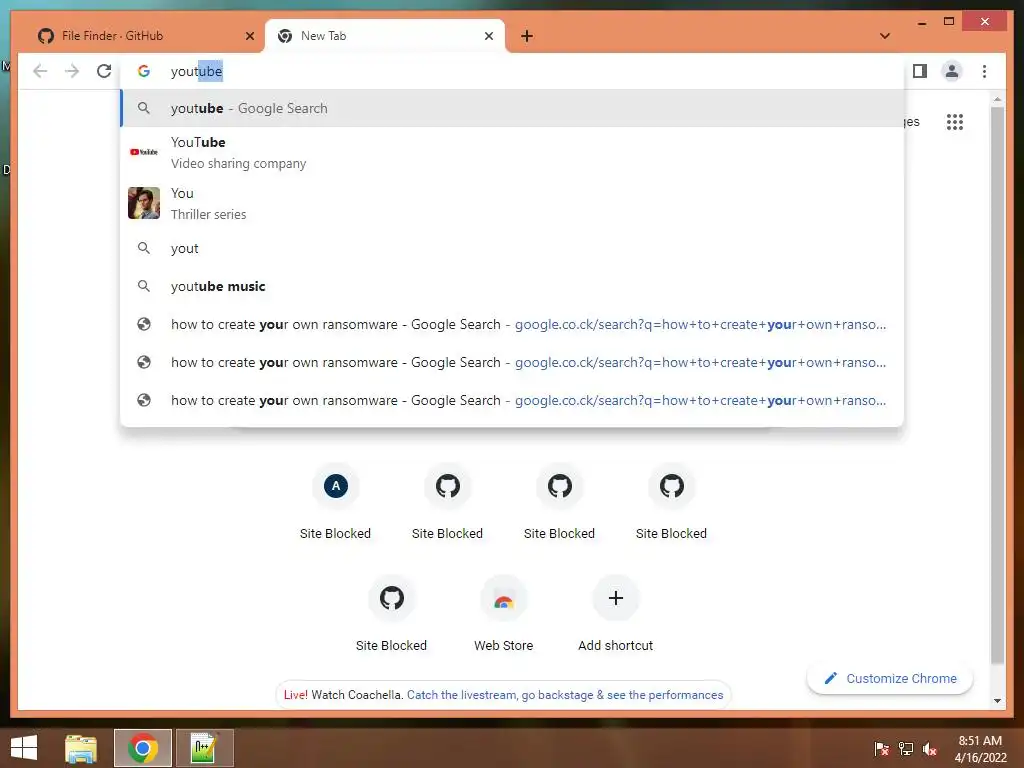
Task: Click the browser back arrow
Action: click(40, 71)
